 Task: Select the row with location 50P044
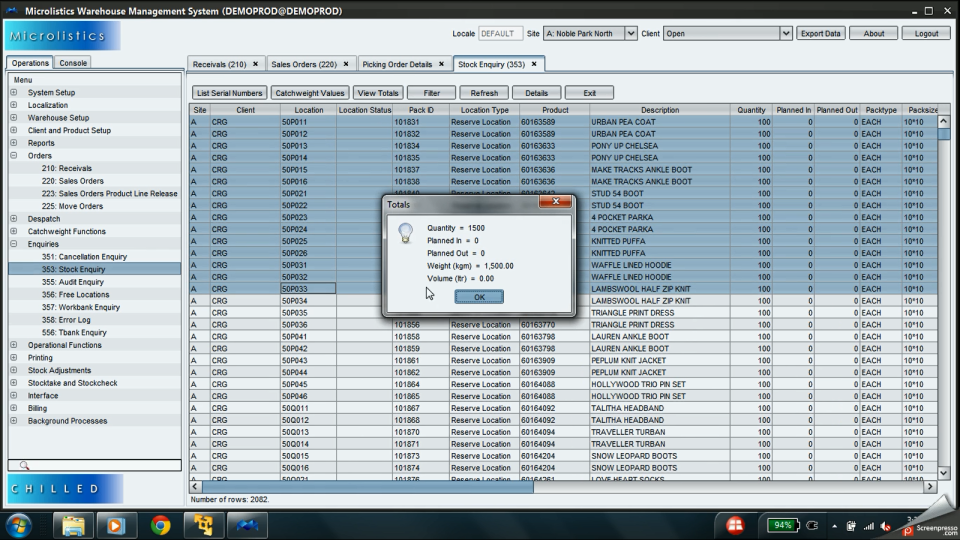tap(563, 372)
